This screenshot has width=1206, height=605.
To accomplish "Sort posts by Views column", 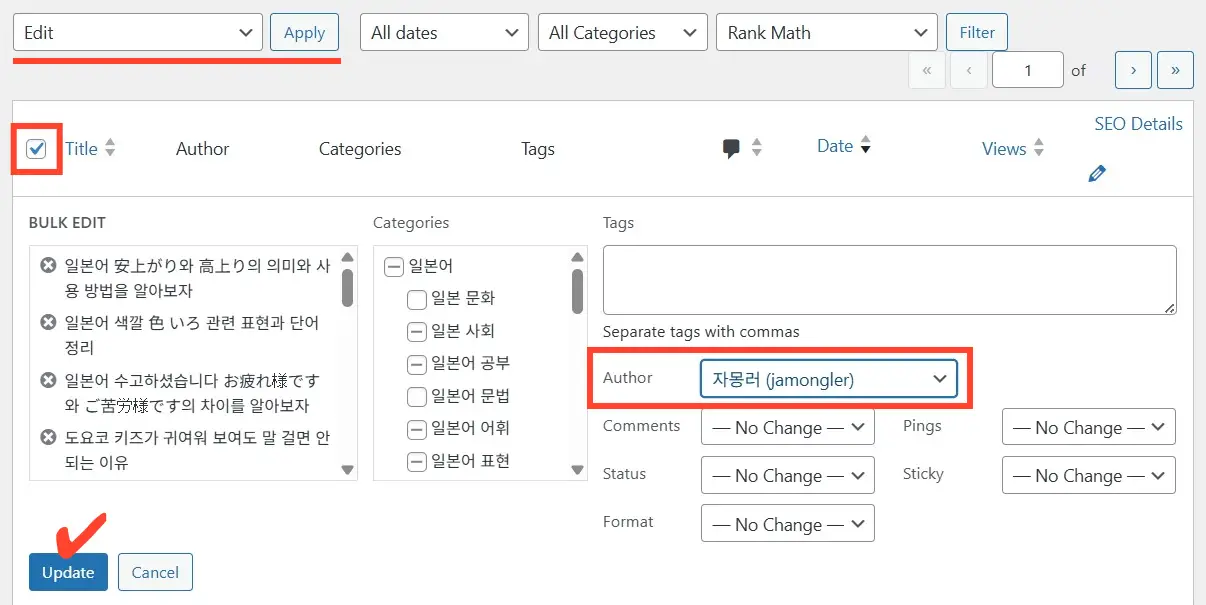I will click(1004, 149).
